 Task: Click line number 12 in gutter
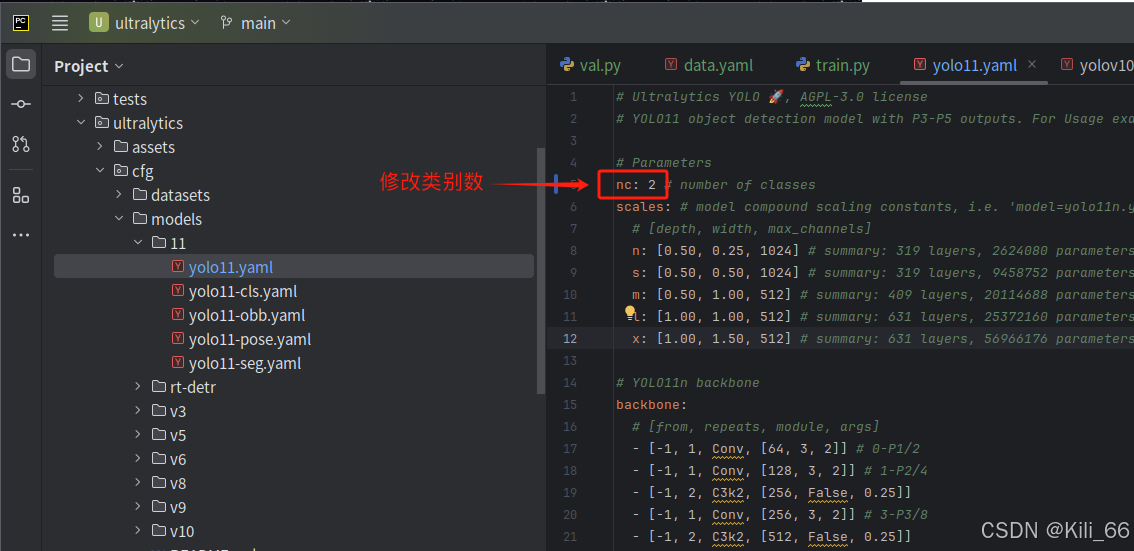tap(570, 338)
